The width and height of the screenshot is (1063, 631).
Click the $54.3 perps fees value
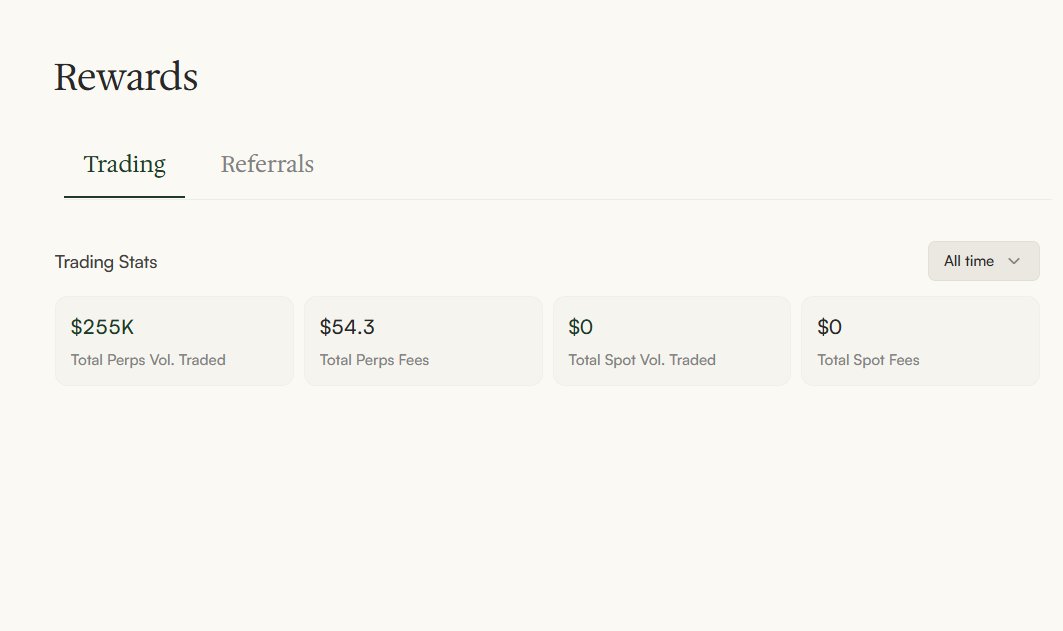[347, 327]
